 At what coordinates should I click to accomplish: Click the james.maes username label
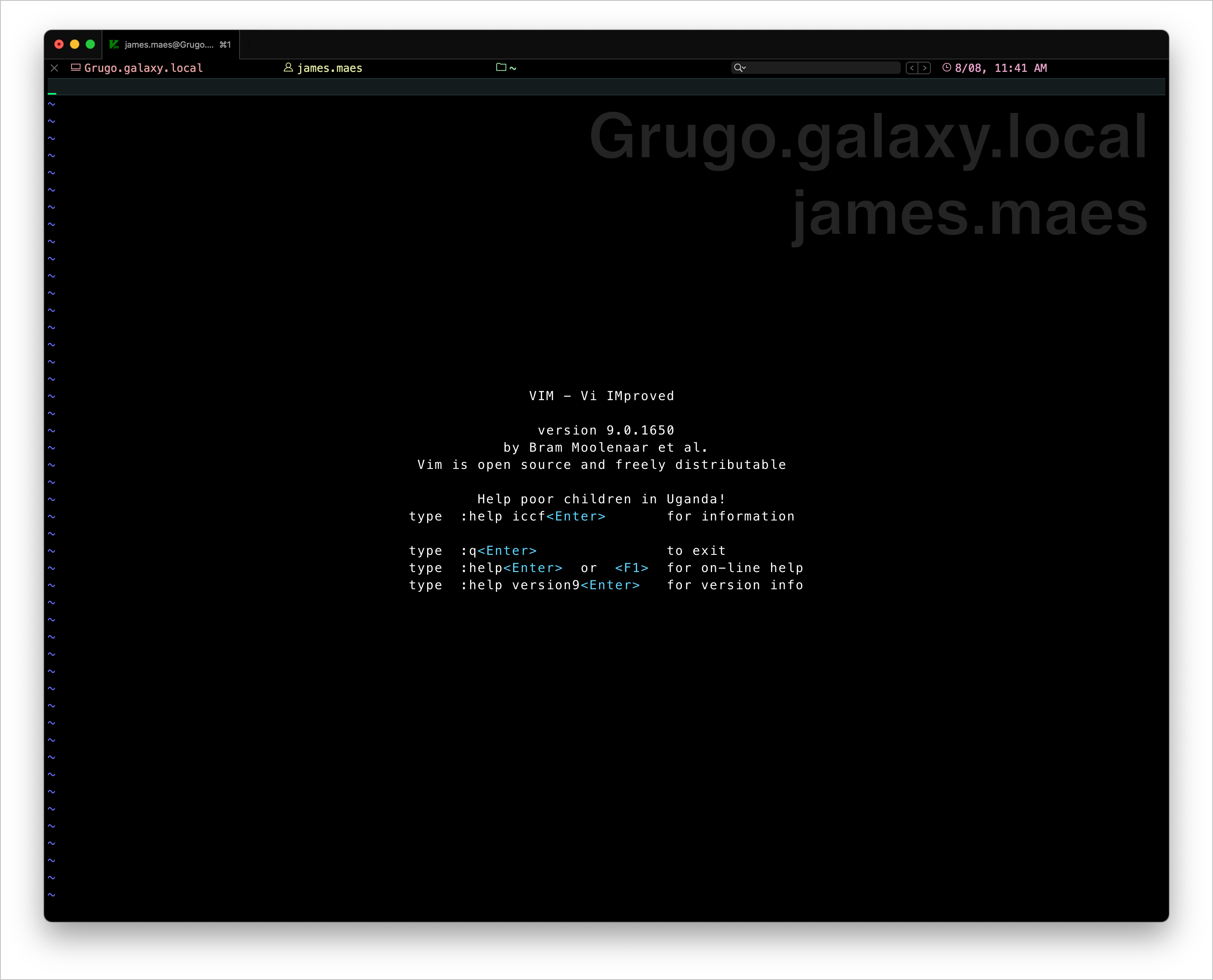330,68
